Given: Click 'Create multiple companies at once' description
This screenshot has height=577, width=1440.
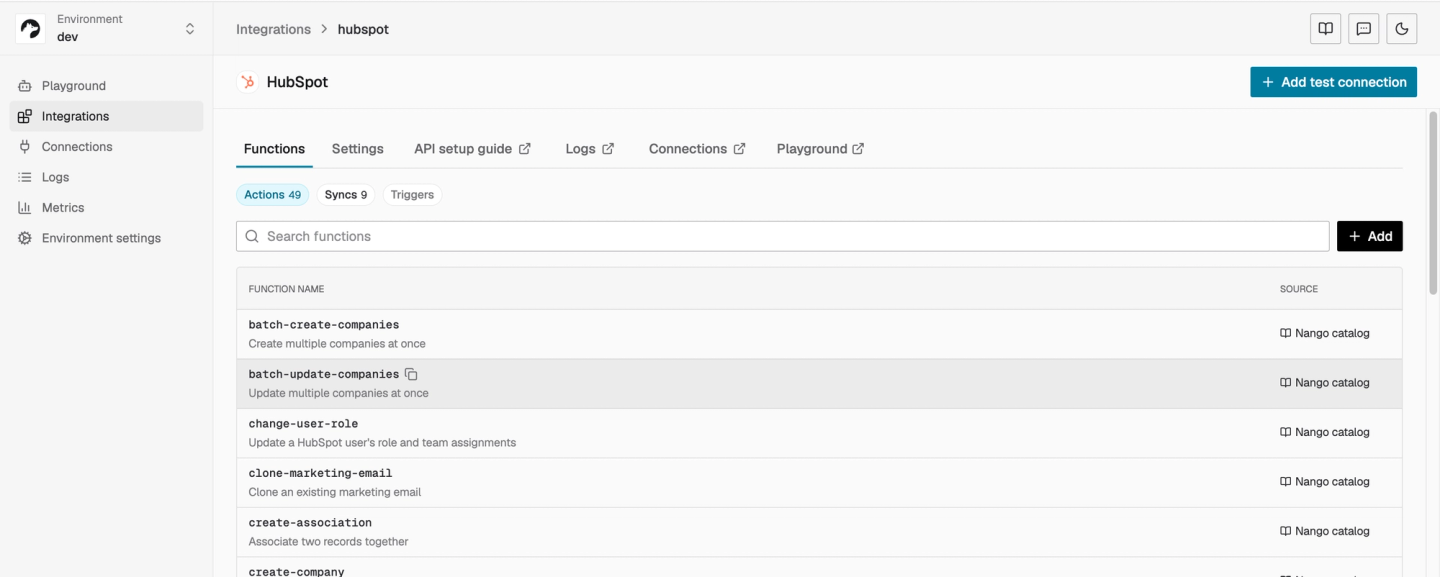Looking at the screenshot, I should (x=337, y=344).
